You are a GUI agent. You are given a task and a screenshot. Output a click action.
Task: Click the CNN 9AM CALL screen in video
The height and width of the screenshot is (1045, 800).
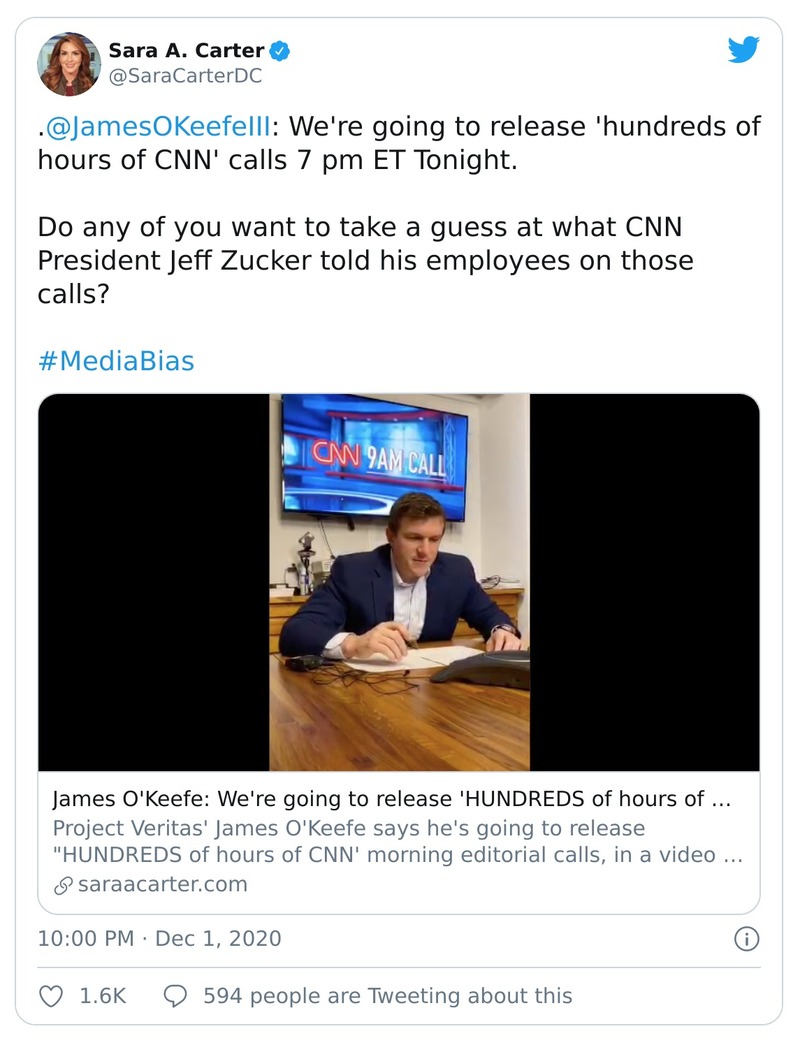click(x=375, y=458)
